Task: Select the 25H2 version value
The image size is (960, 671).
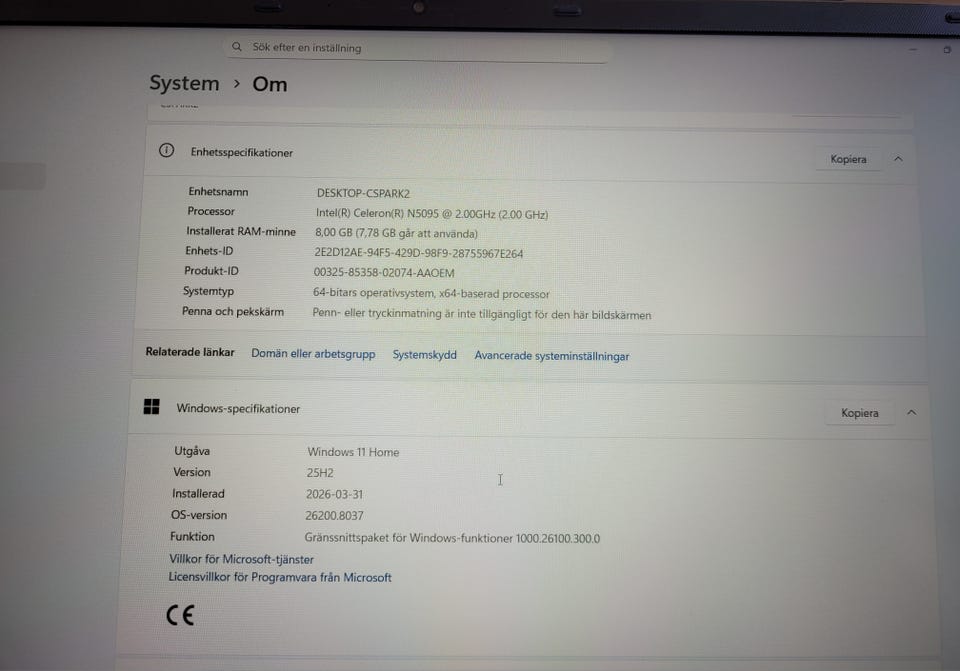Action: tap(320, 473)
